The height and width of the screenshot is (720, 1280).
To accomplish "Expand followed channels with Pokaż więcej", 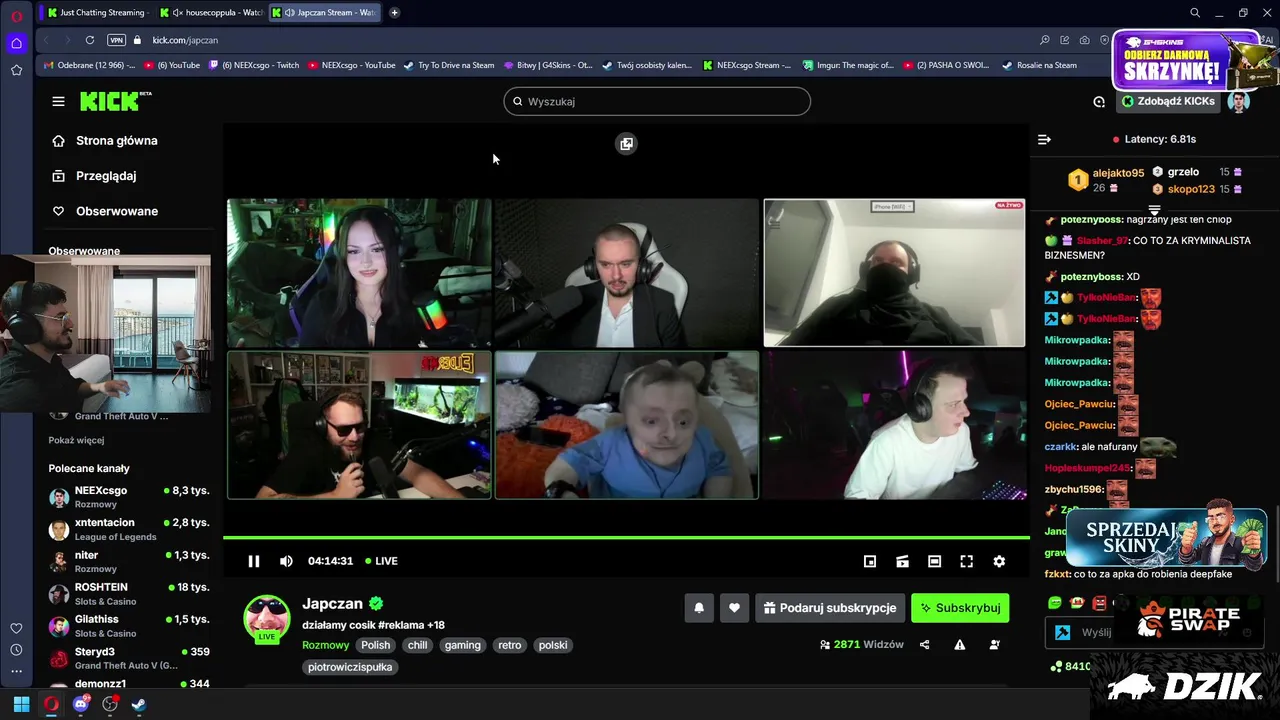I will pyautogui.click(x=76, y=440).
